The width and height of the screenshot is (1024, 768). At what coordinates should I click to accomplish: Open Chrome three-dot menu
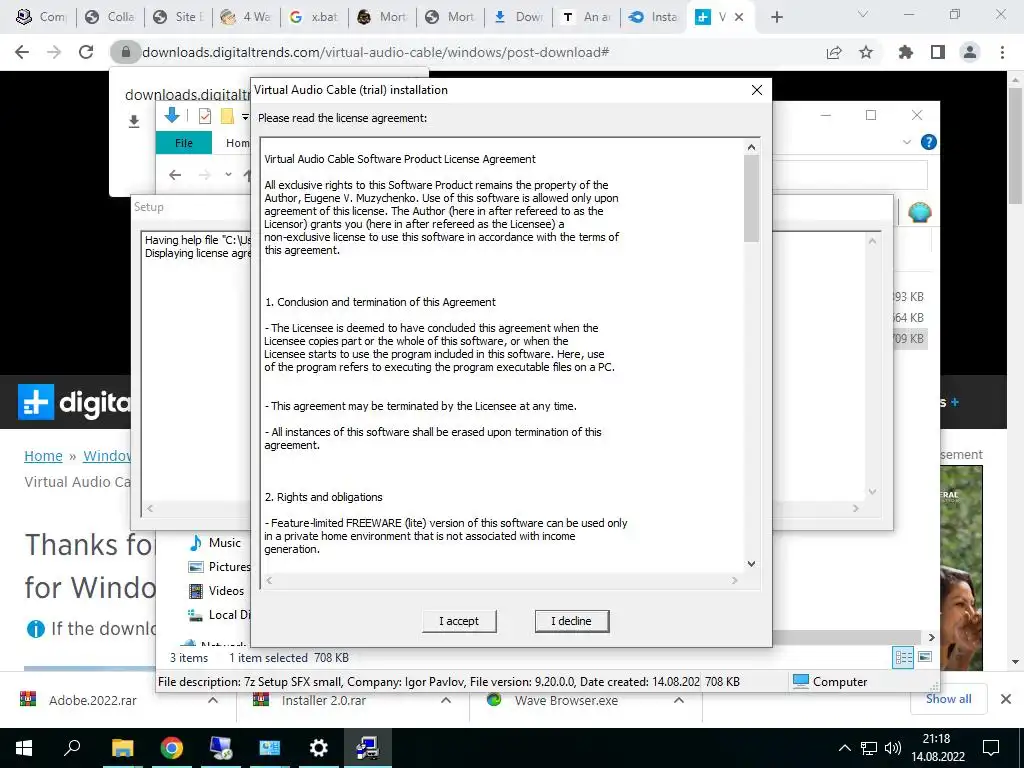(x=1002, y=52)
